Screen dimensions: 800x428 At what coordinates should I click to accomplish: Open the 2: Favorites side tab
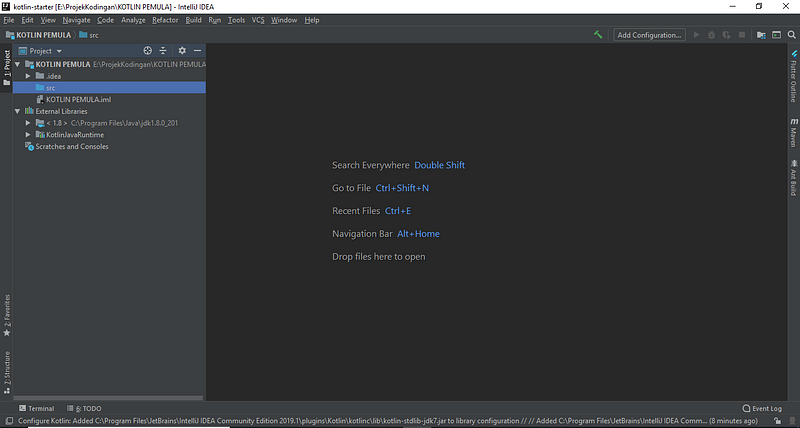point(7,315)
